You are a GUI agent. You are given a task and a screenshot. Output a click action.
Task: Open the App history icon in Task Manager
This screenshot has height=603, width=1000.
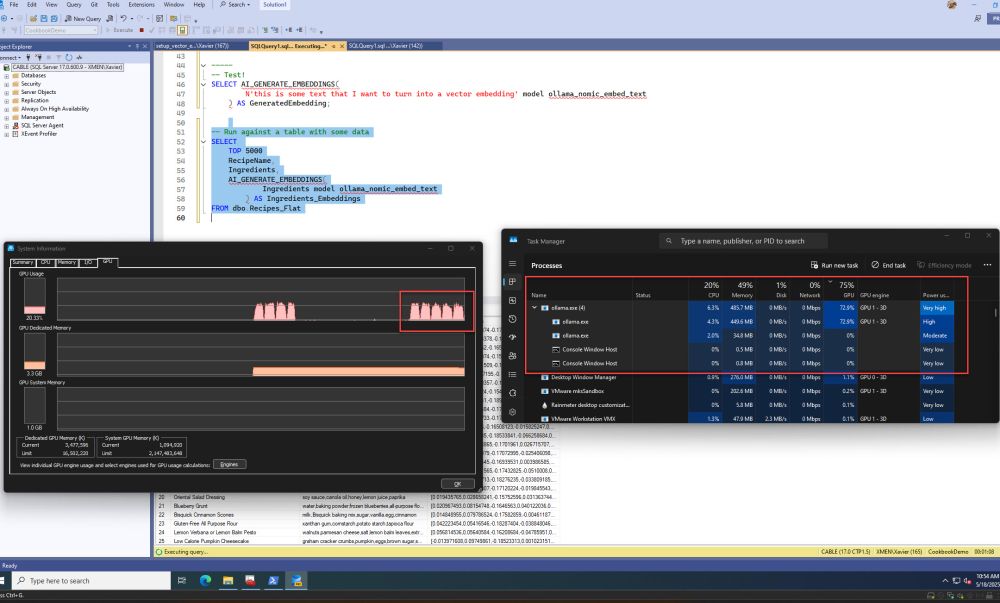[x=512, y=319]
